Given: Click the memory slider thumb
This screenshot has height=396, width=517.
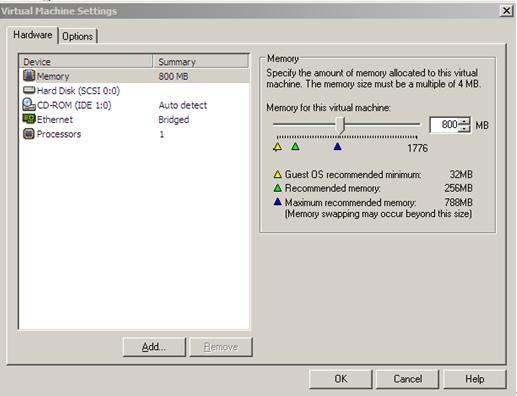Looking at the screenshot, I should coord(340,125).
